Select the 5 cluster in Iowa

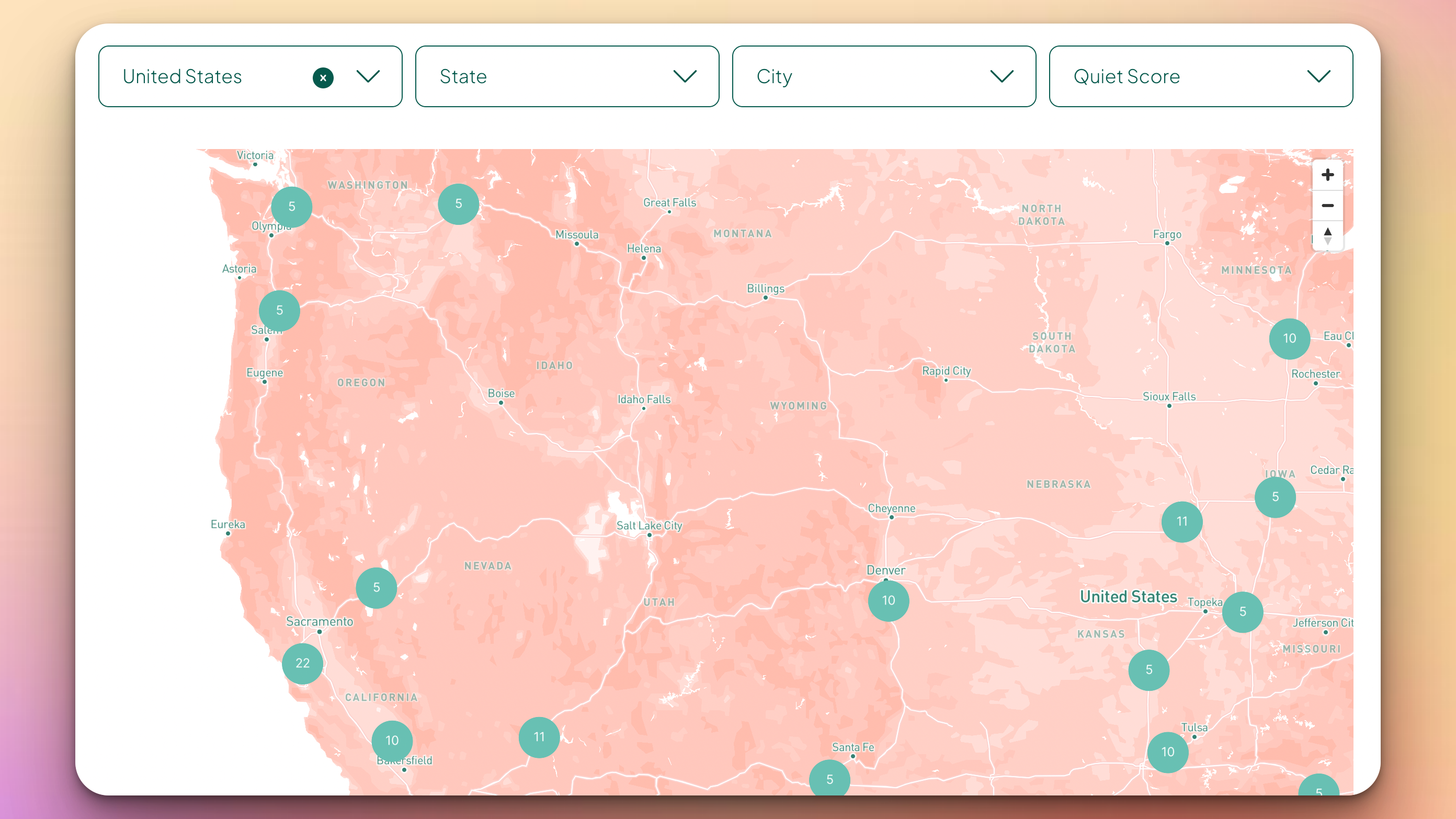coord(1275,497)
